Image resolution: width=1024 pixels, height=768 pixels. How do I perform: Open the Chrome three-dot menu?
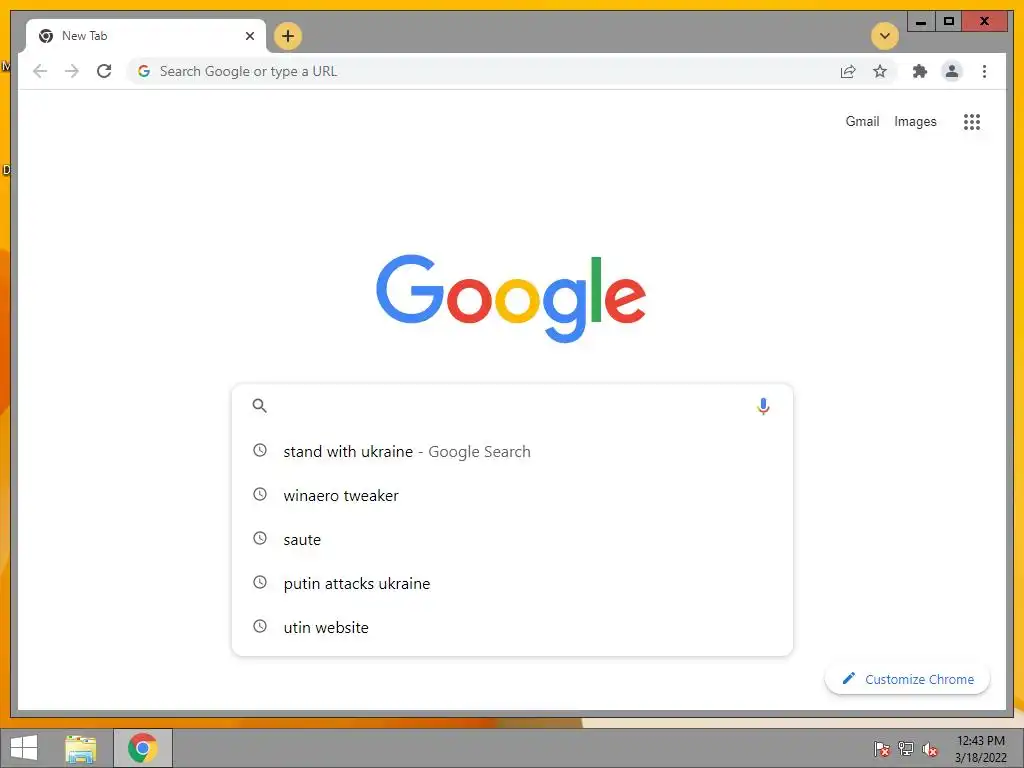[984, 71]
